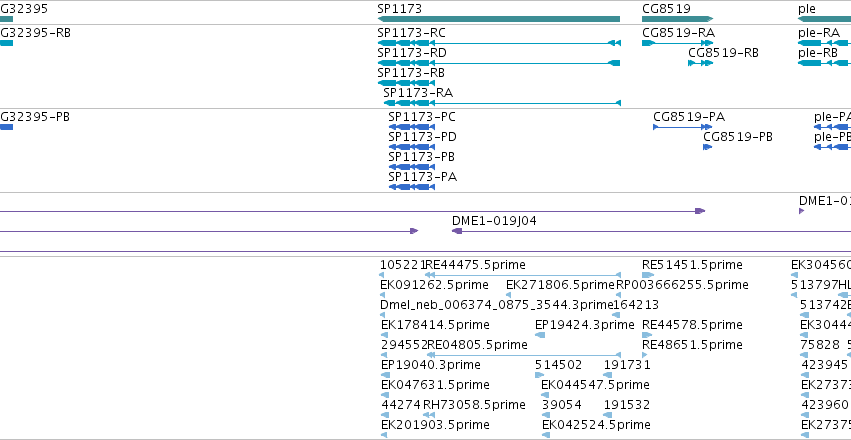This screenshot has width=851, height=440.
Task: Click the CG8519 gene arrow
Action: (677, 19)
